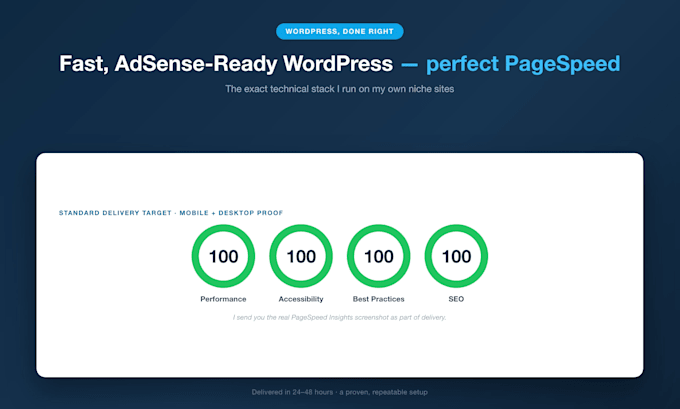This screenshot has height=409, width=680.
Task: Click the 'Best Practices' label
Action: pos(379,299)
